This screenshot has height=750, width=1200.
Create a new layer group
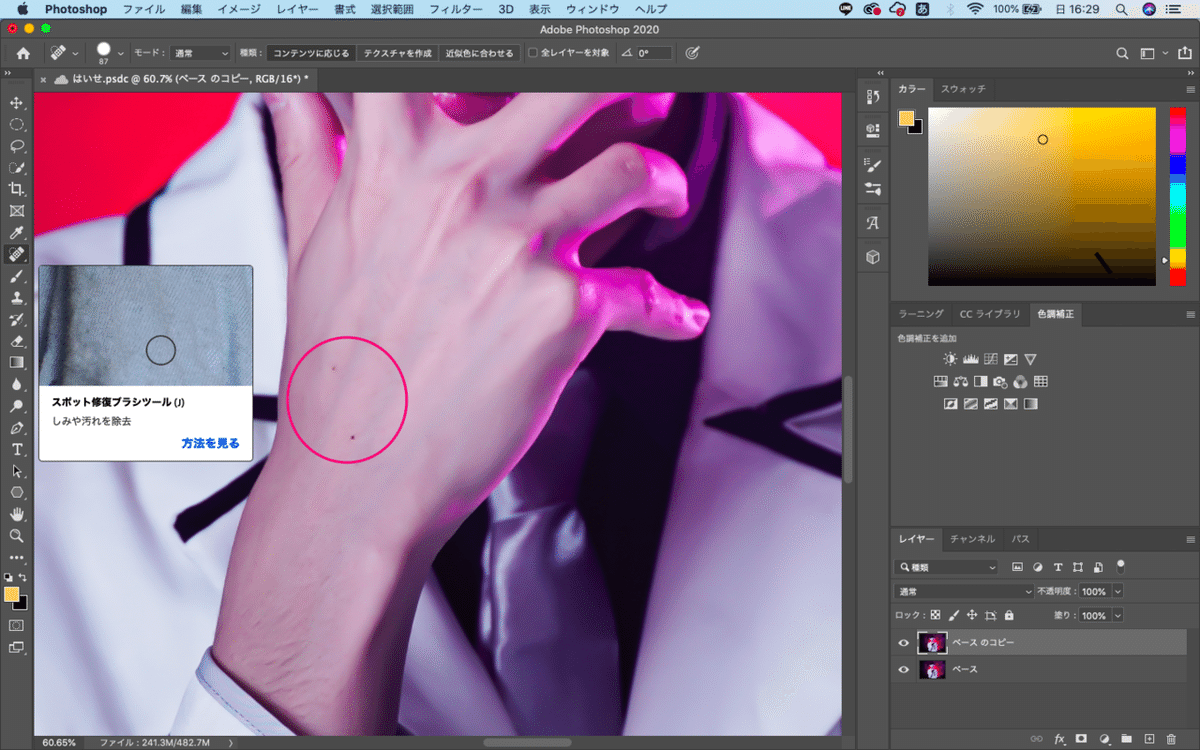[x=1126, y=739]
